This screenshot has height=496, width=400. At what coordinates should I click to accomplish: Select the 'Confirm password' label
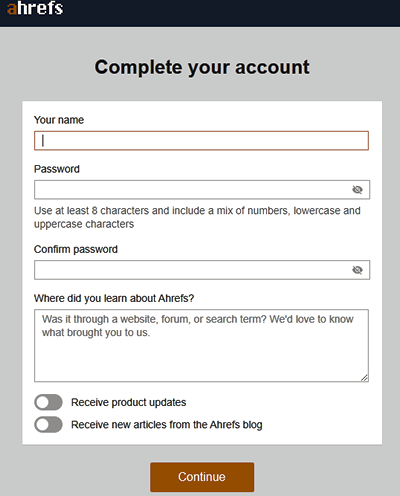(76, 249)
